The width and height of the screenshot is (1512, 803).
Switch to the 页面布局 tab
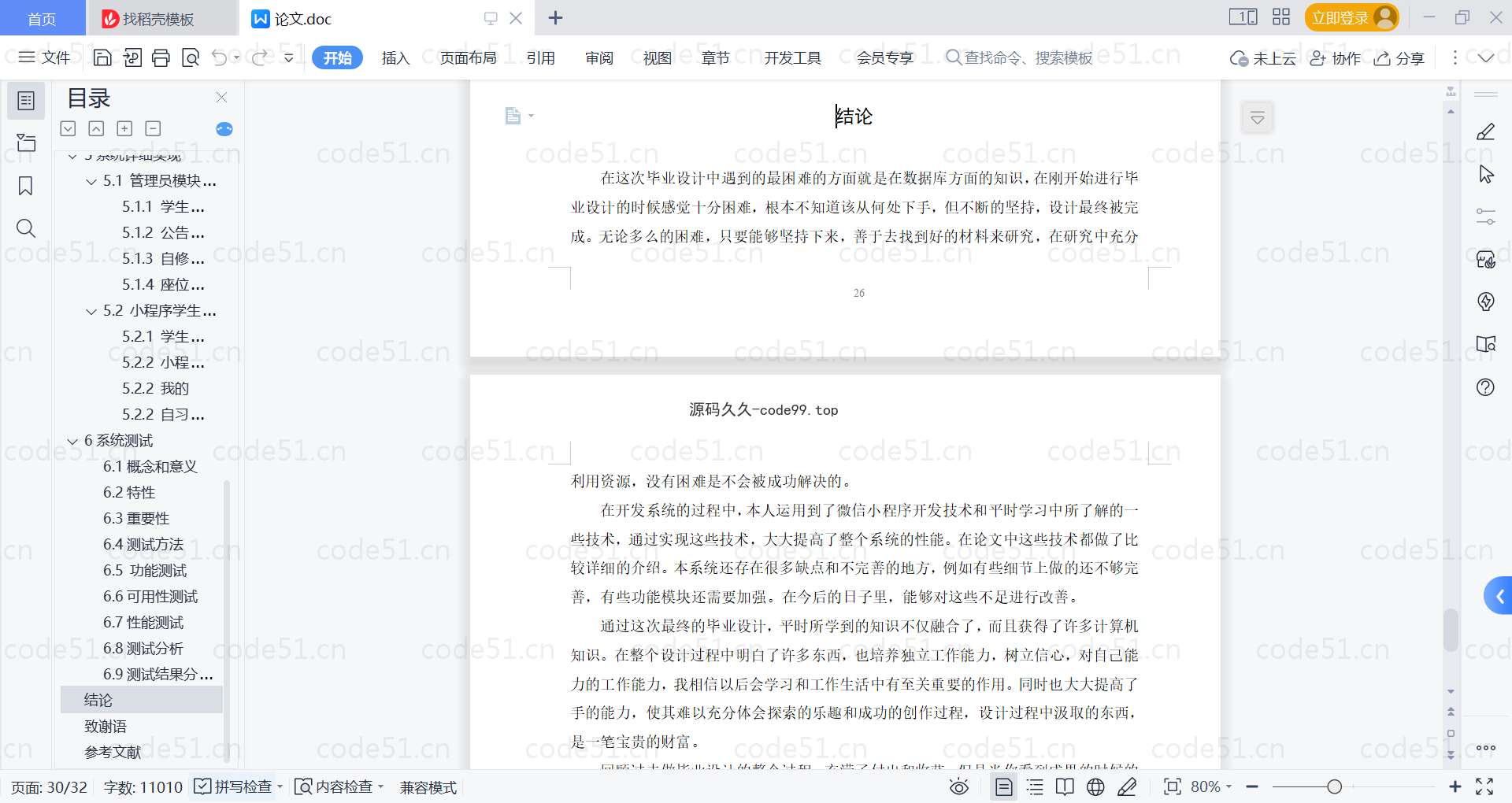pos(469,58)
